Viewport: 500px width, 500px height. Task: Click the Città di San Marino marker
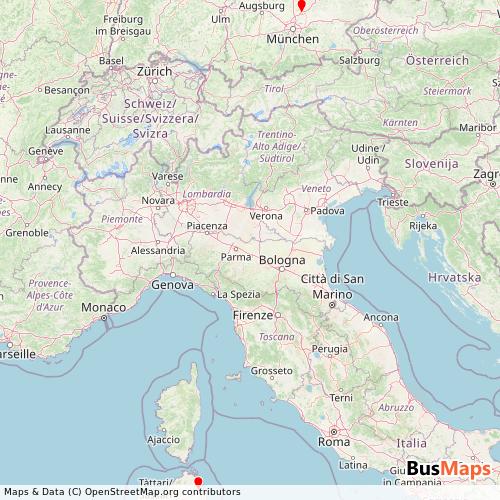(x=332, y=305)
